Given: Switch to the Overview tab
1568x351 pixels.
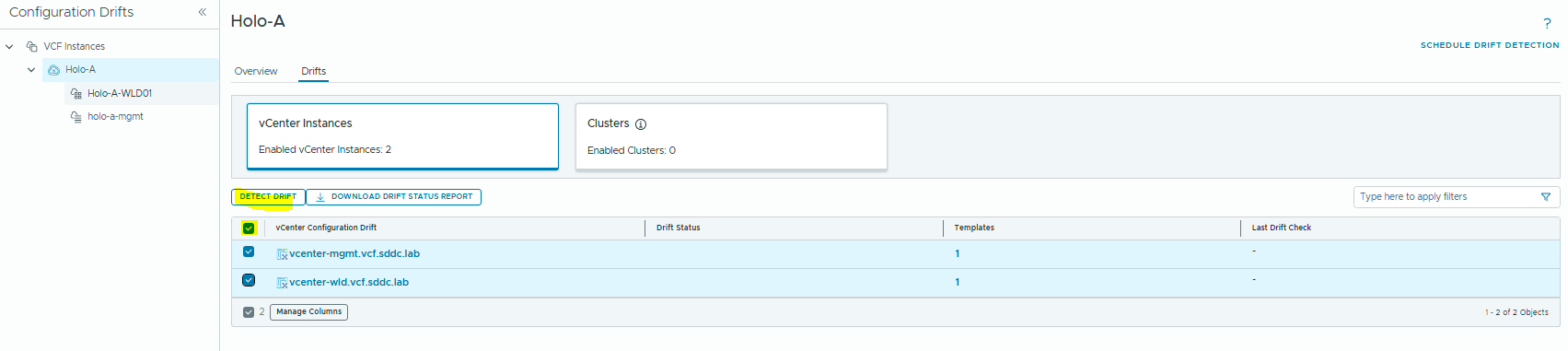Looking at the screenshot, I should tap(256, 71).
